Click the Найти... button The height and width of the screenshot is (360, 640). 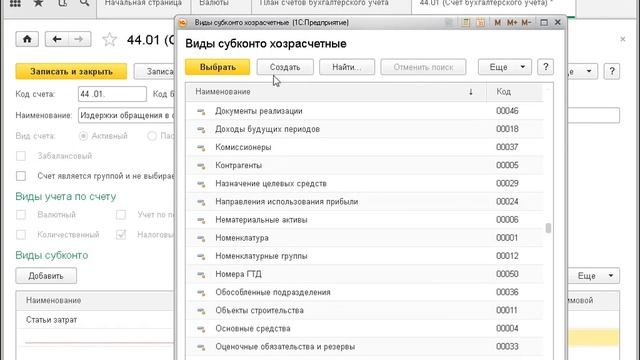point(347,67)
